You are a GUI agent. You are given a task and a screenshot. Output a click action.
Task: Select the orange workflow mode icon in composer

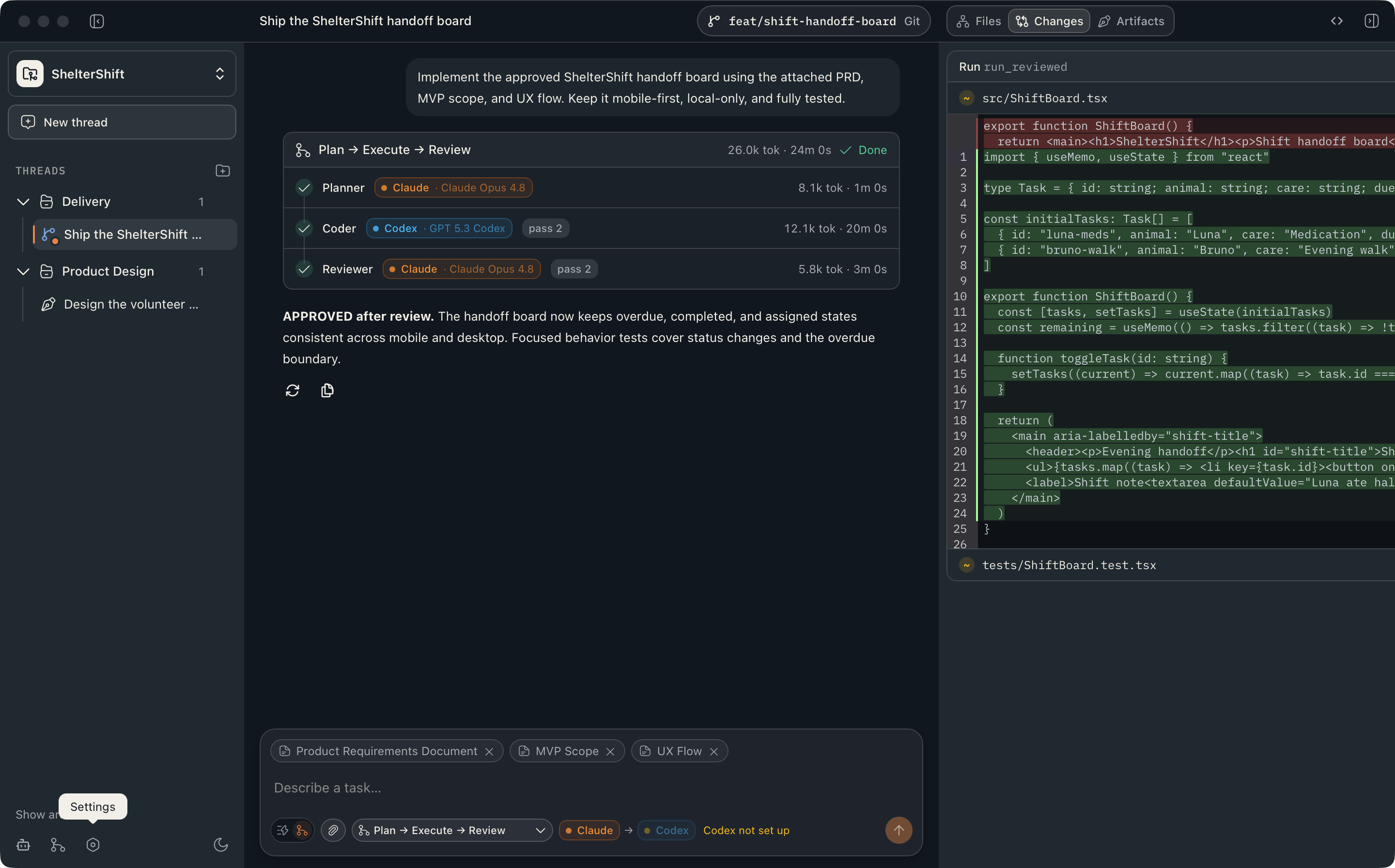click(x=302, y=830)
